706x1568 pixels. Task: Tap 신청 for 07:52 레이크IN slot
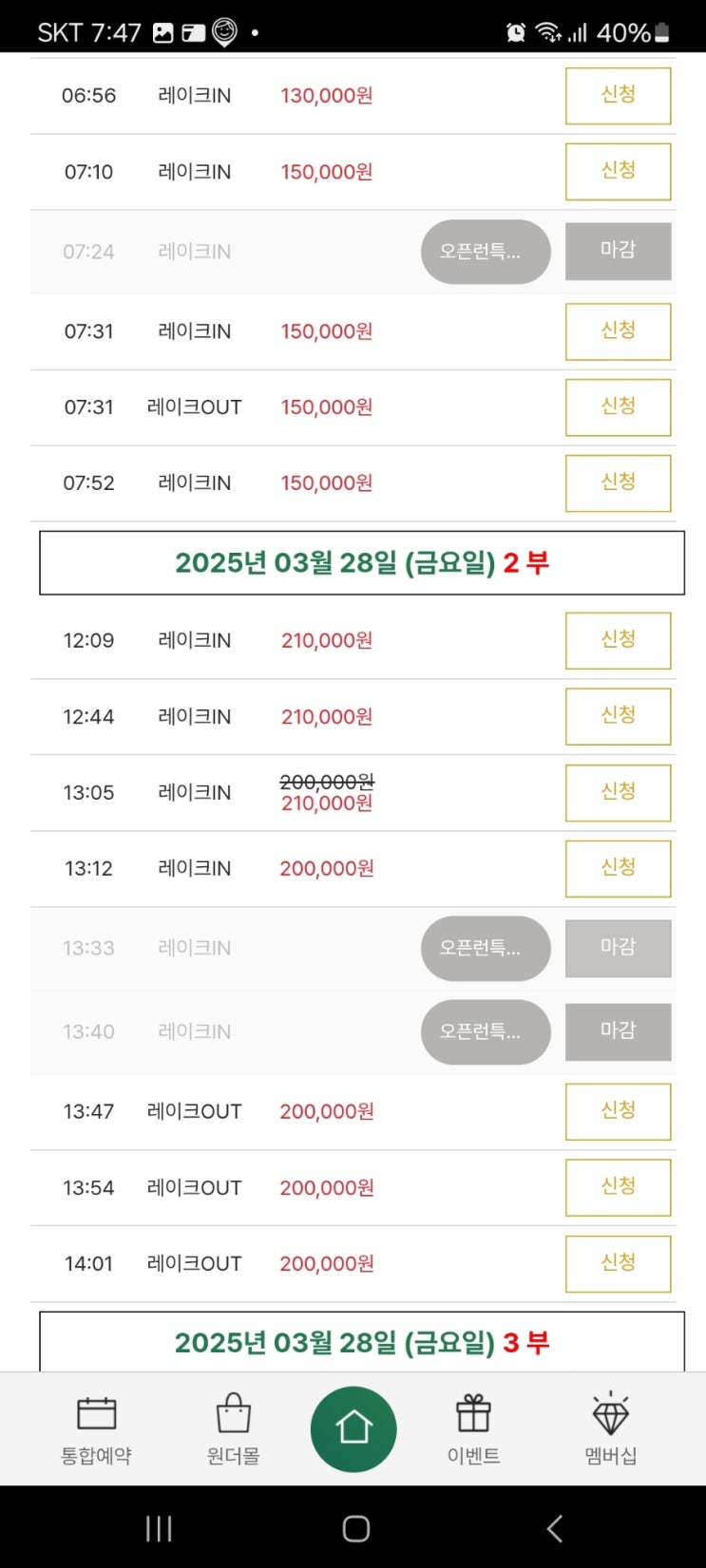pos(618,482)
